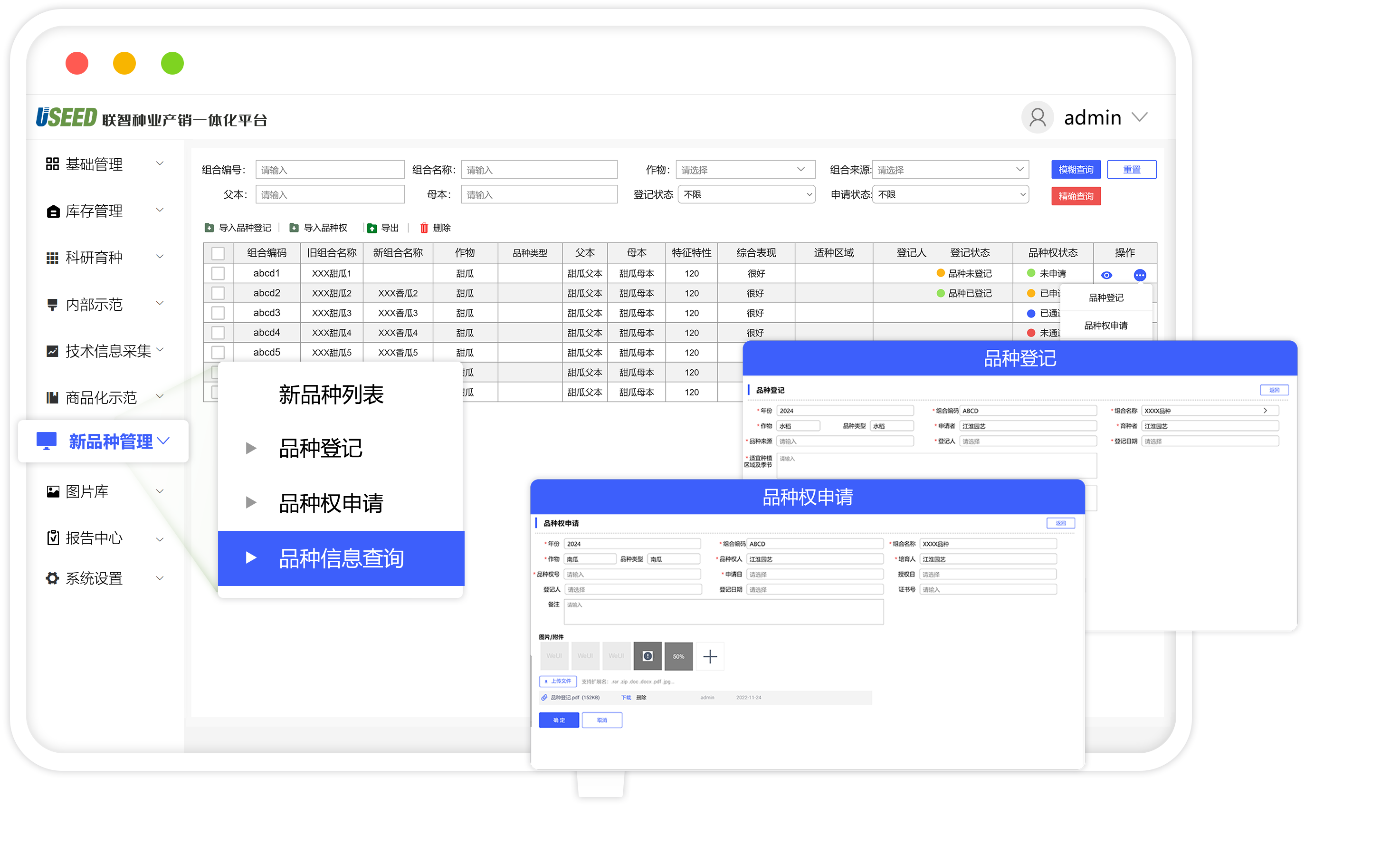Viewport: 1400px width, 845px height.
Task: Click the red 精确查询 button
Action: pyautogui.click(x=1076, y=196)
